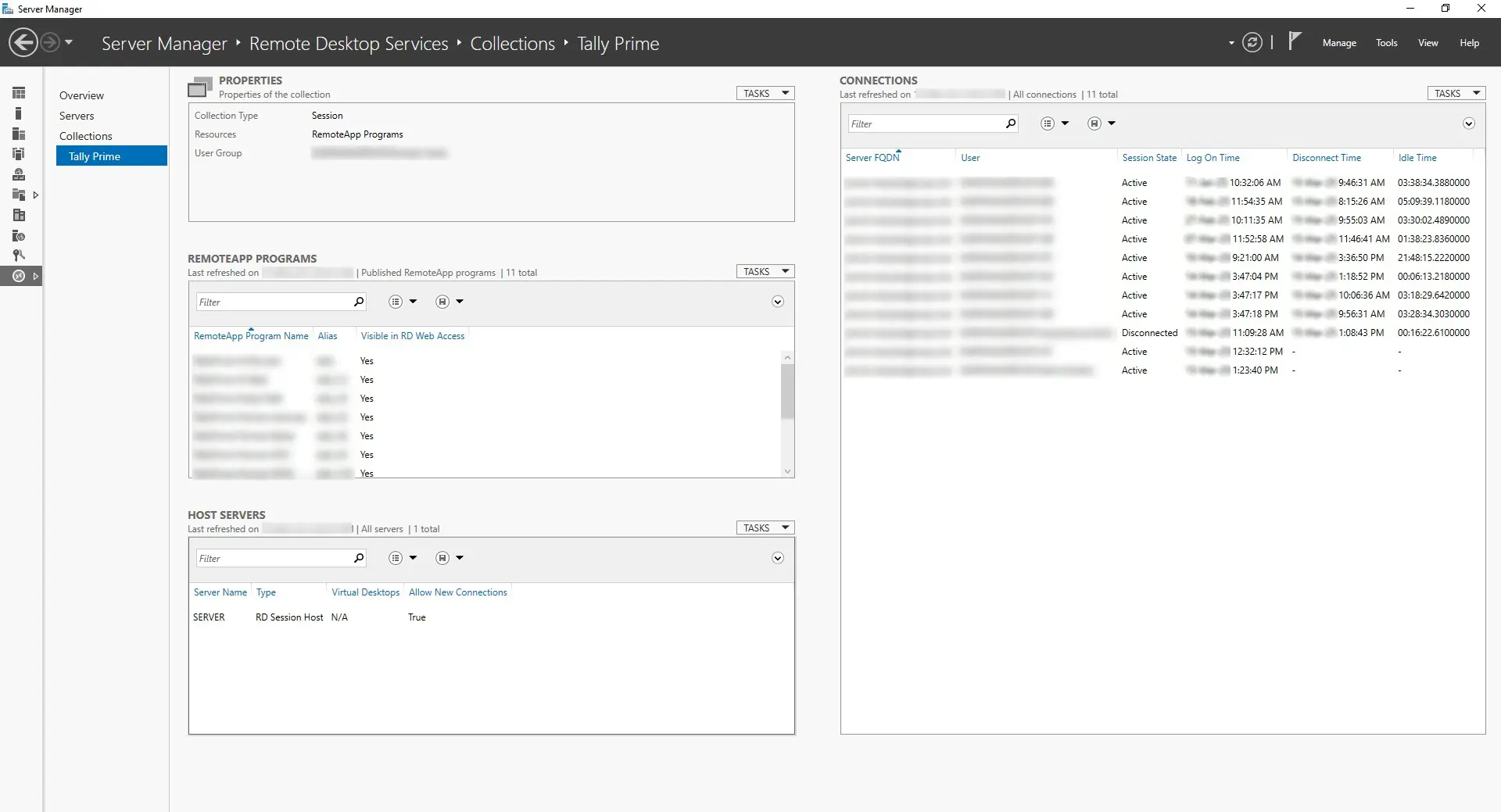This screenshot has width=1501, height=812.
Task: Click the search icon in Host Servers filter
Action: 359,558
